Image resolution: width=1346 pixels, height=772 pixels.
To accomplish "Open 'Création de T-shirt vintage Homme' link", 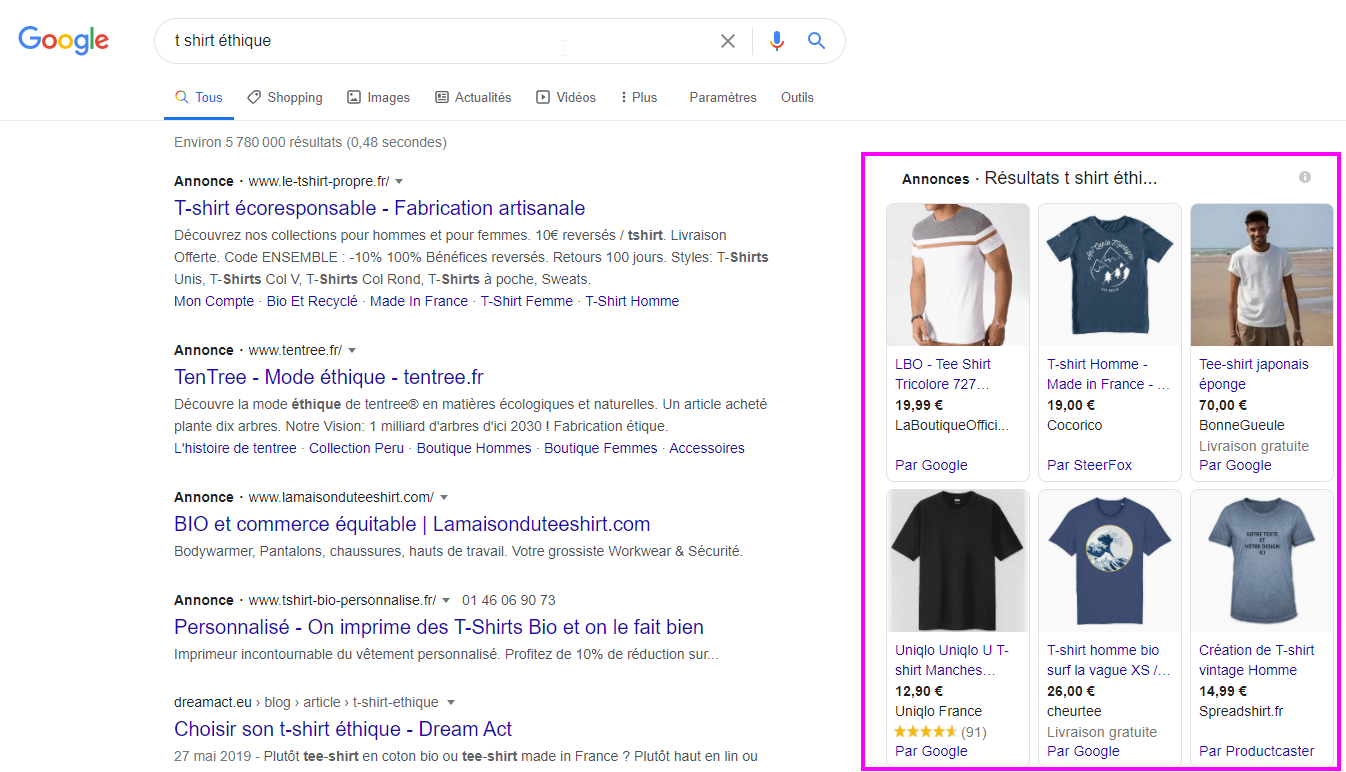I will (1256, 660).
